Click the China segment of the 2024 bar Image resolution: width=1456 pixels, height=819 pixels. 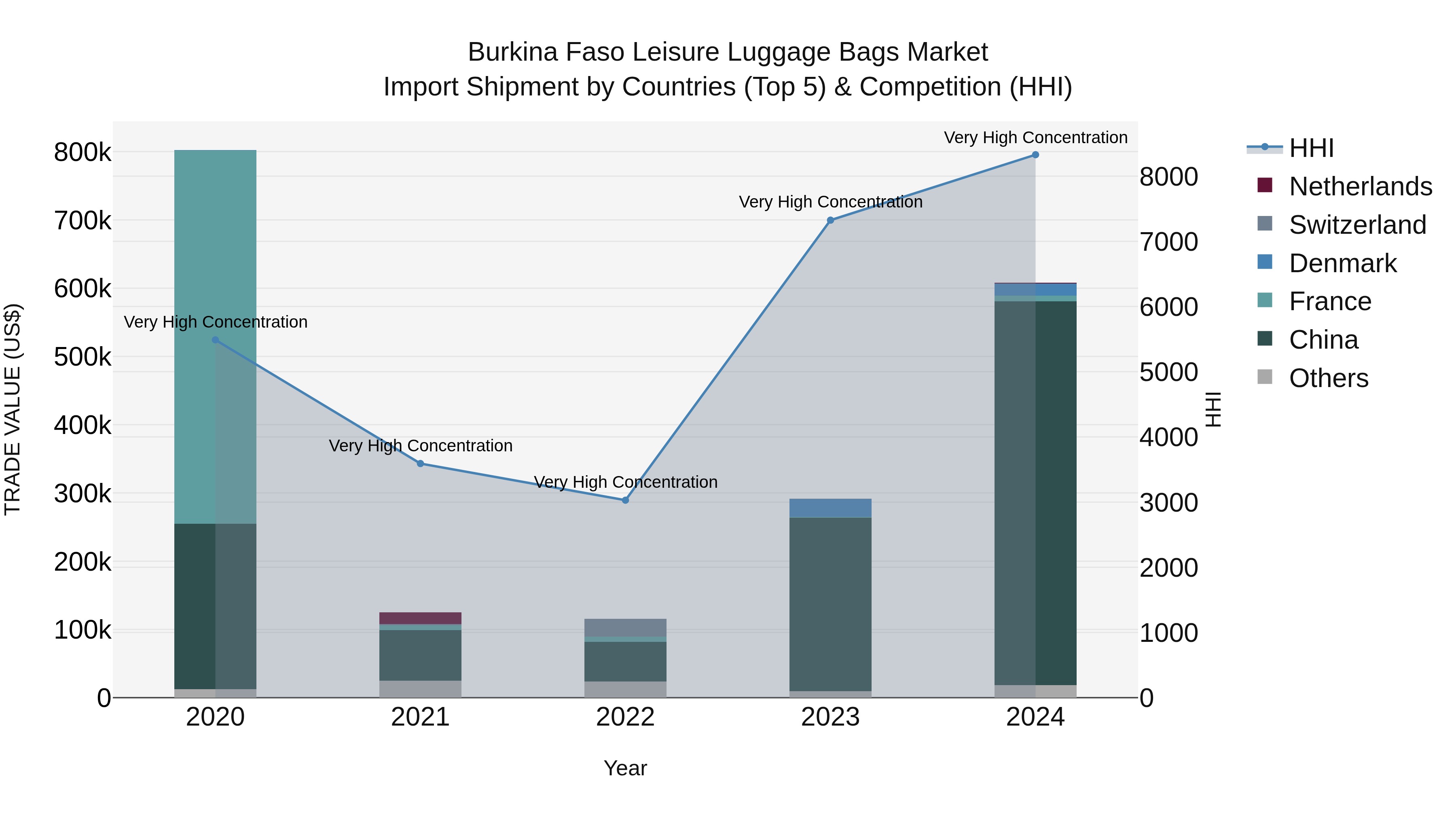click(x=1035, y=493)
